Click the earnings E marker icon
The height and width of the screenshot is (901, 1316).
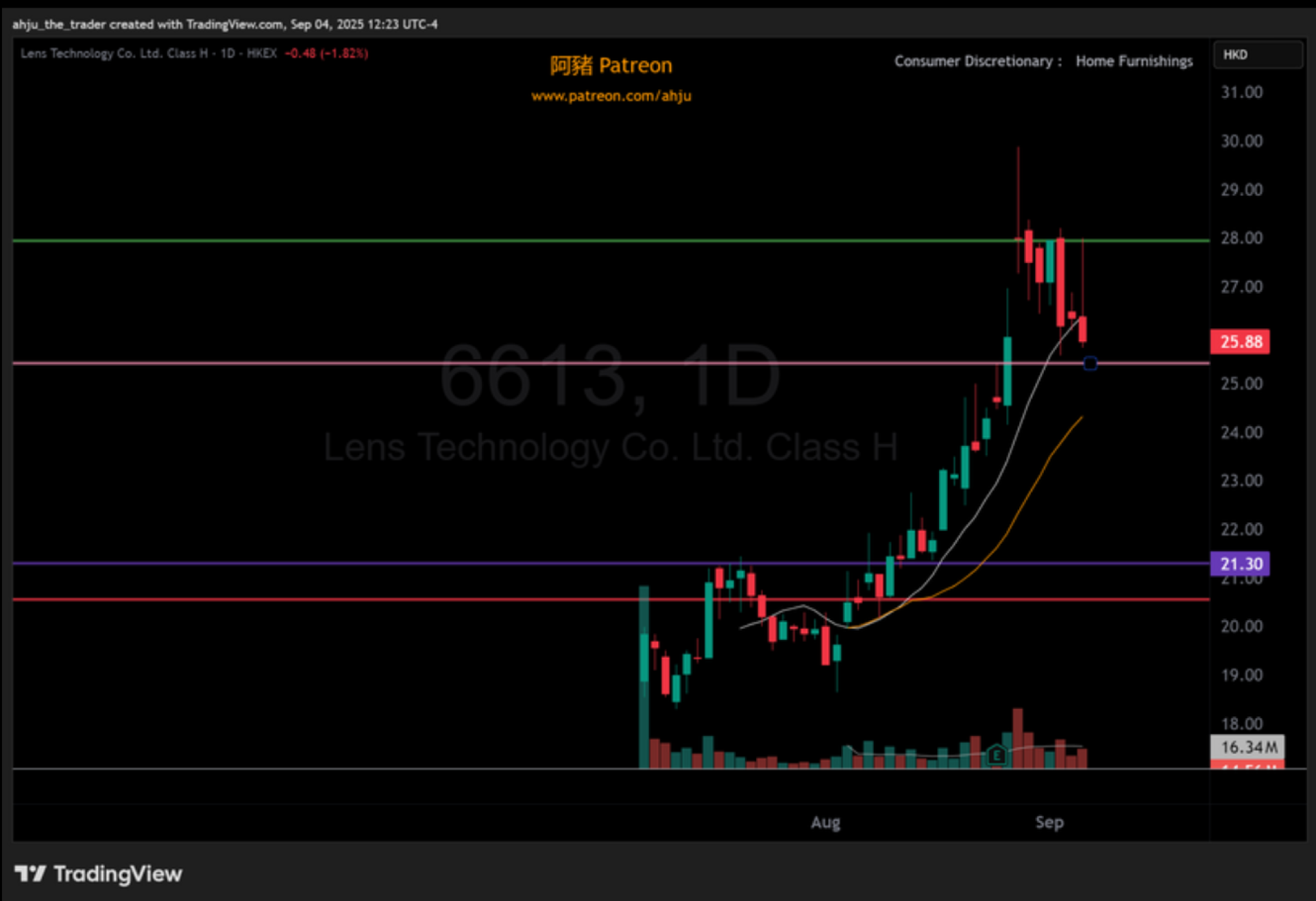(997, 756)
